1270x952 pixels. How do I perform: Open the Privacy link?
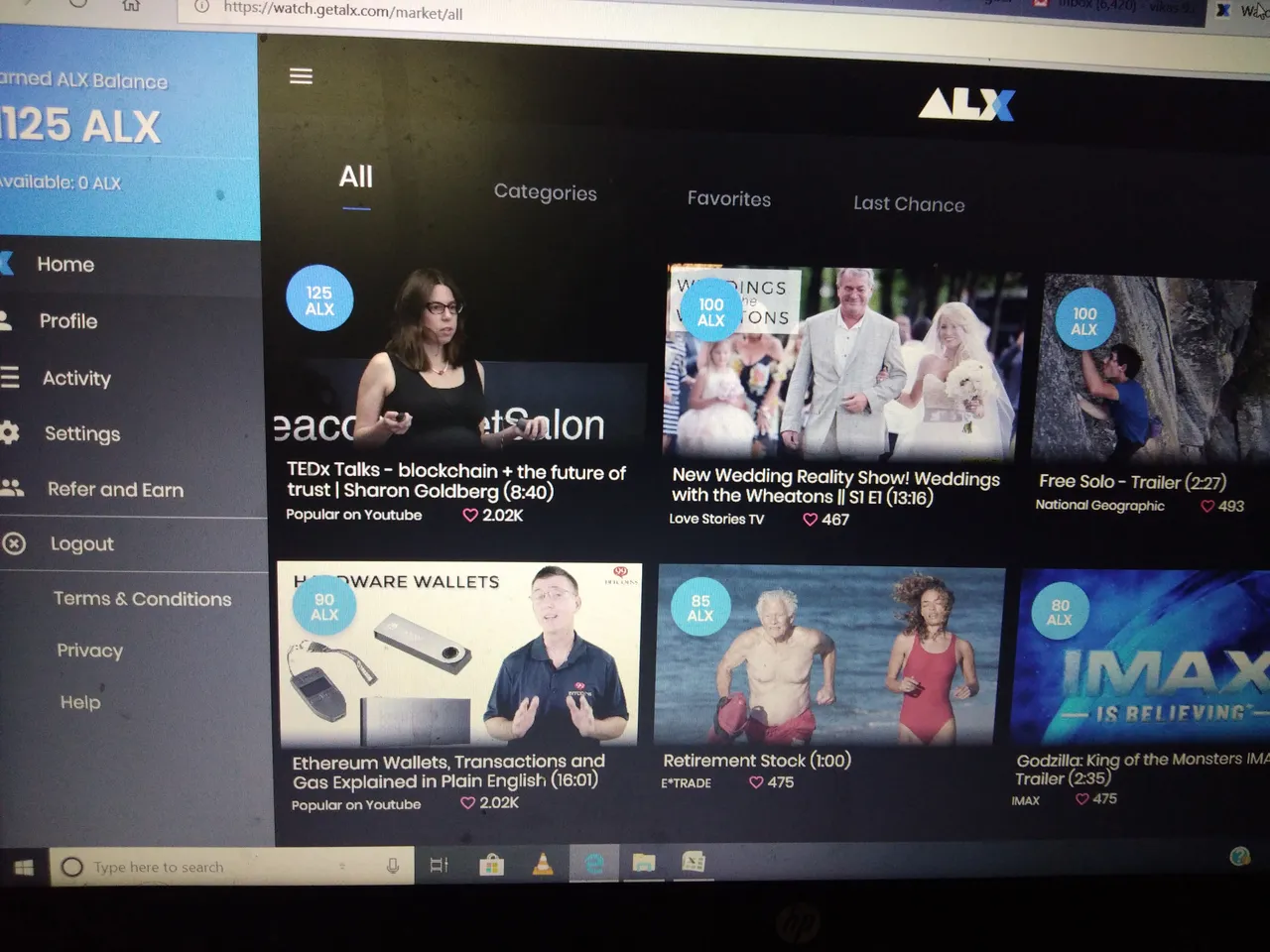(x=90, y=651)
